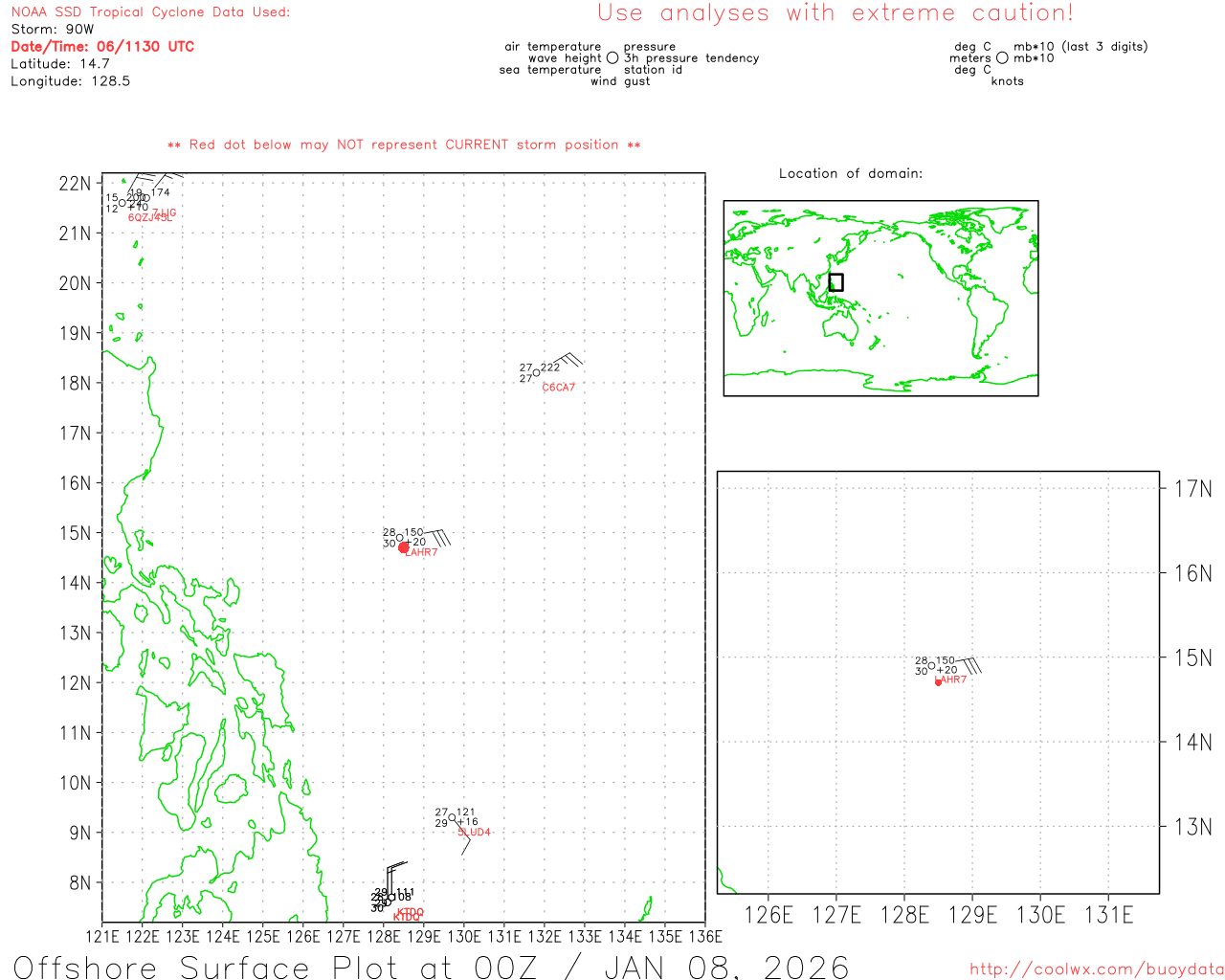Click the red storm position dot on main map

pos(403,547)
